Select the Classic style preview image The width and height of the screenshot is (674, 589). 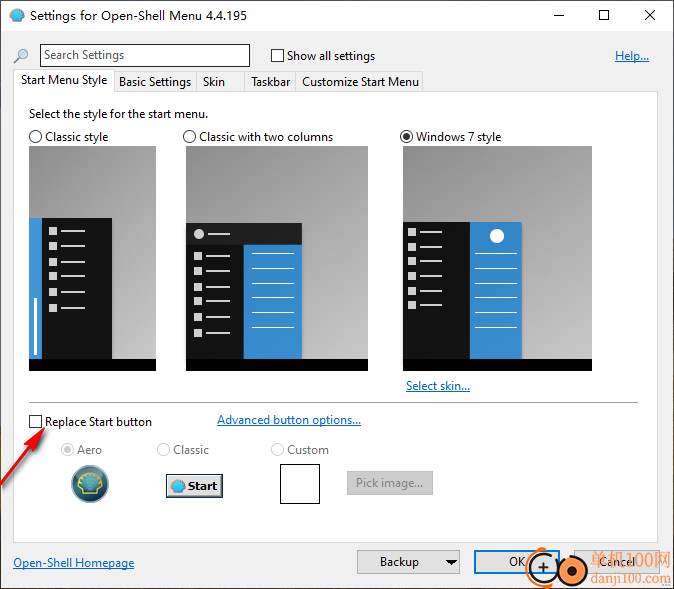pos(92,258)
